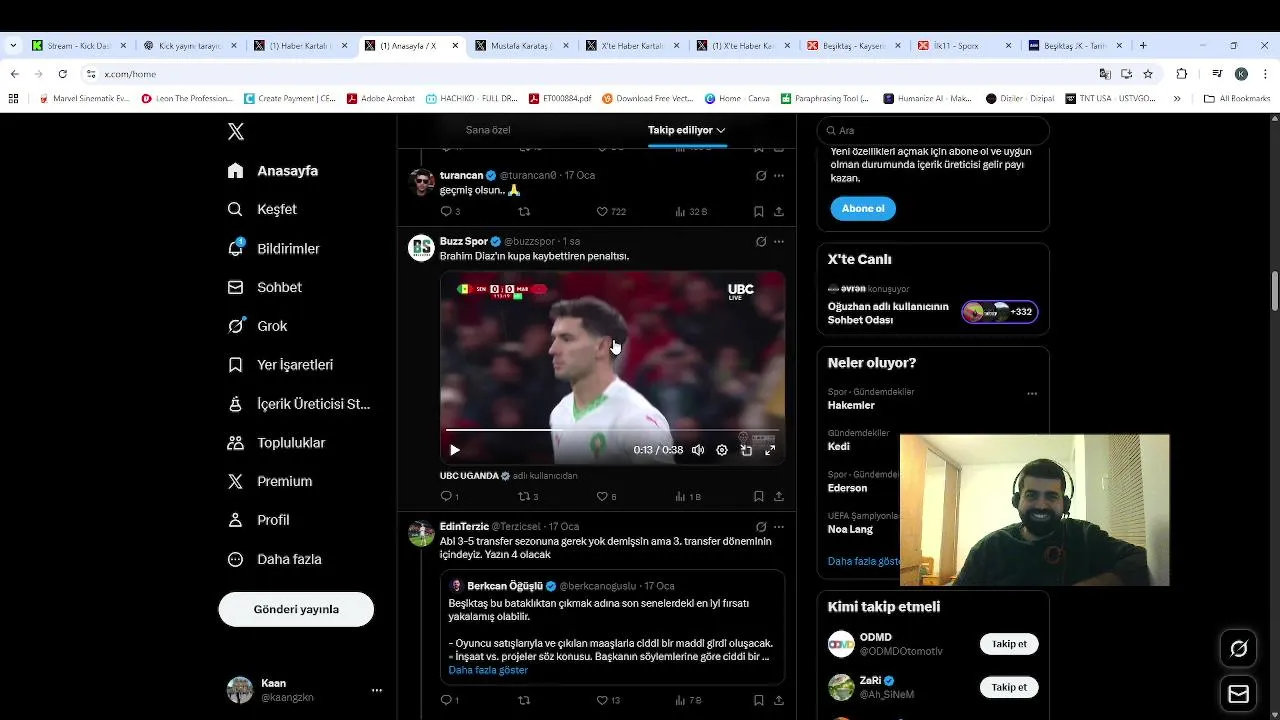The width and height of the screenshot is (1280, 720).
Task: Open more options on turancan's post
Action: pos(778,175)
